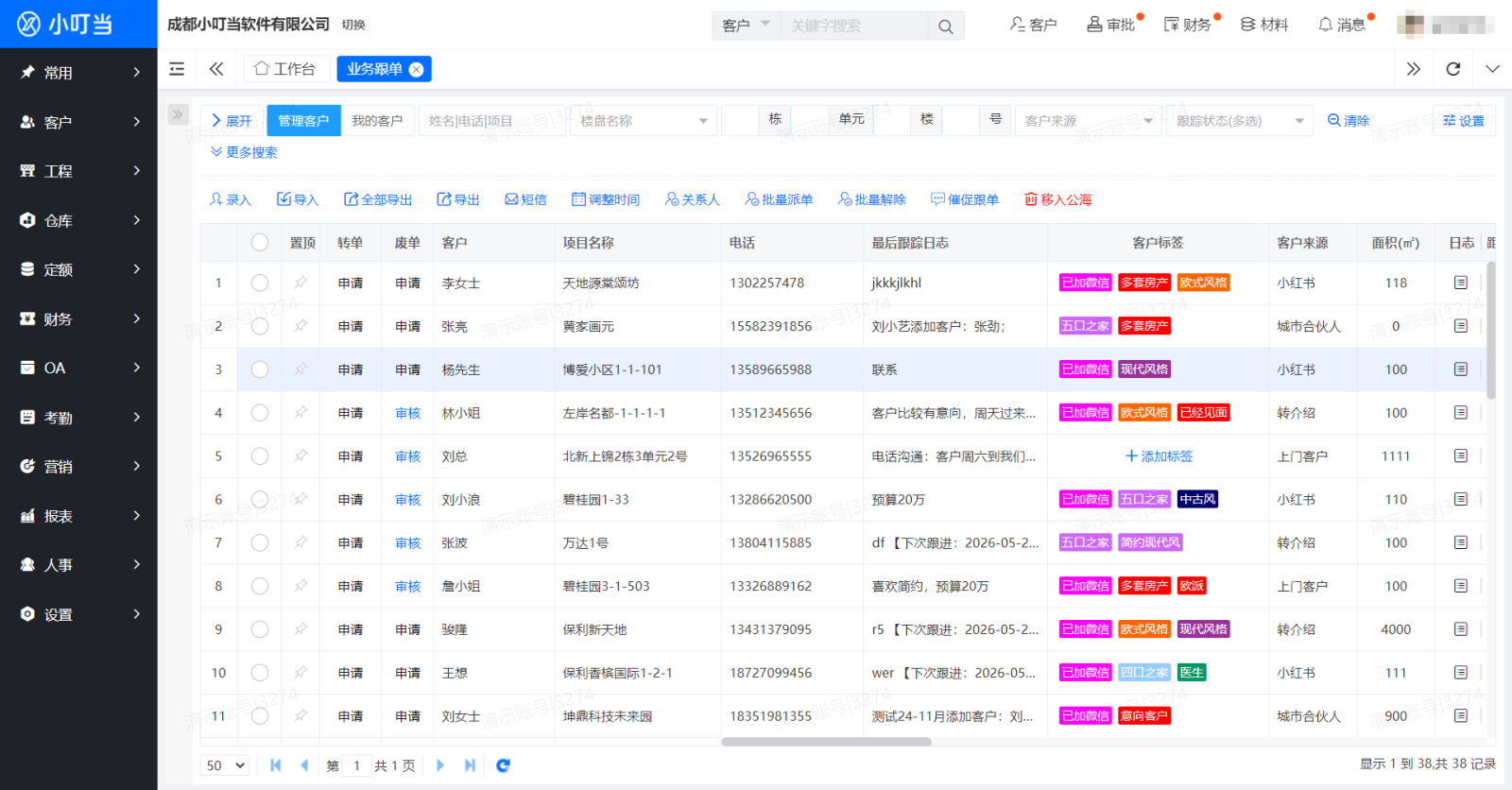Open the 财务 icon in top header
This screenshot has height=790, width=1512.
pos(1188,25)
